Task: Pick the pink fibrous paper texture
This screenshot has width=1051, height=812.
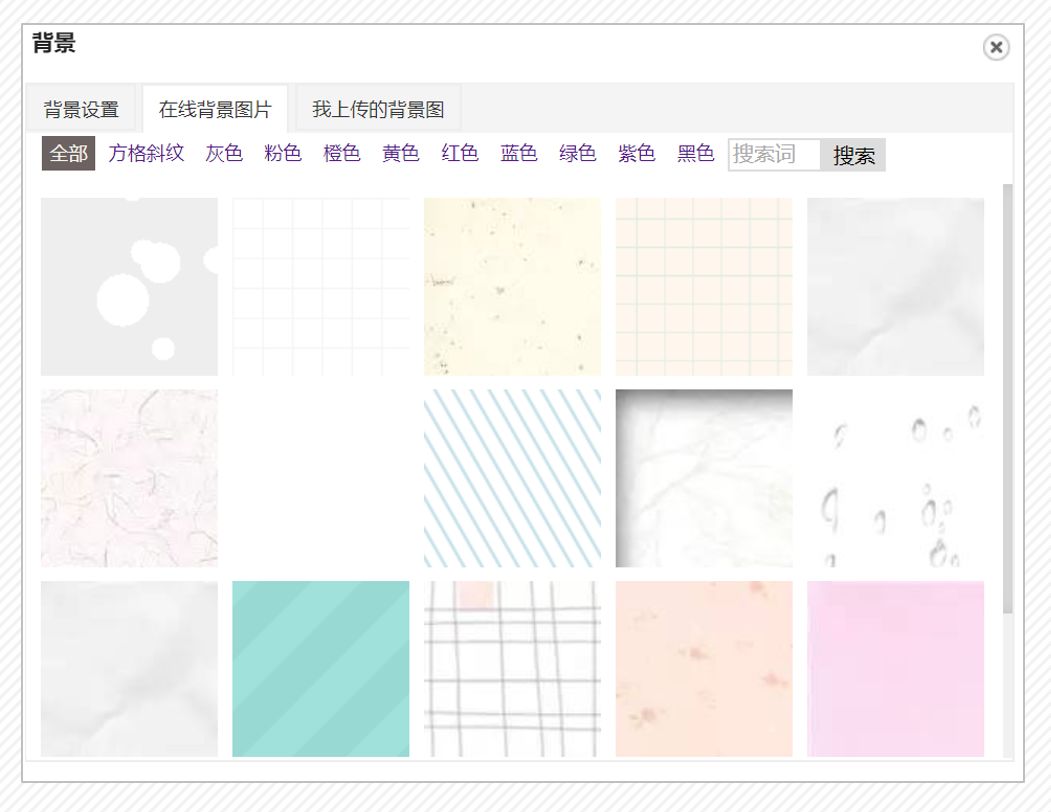Action: [x=129, y=478]
